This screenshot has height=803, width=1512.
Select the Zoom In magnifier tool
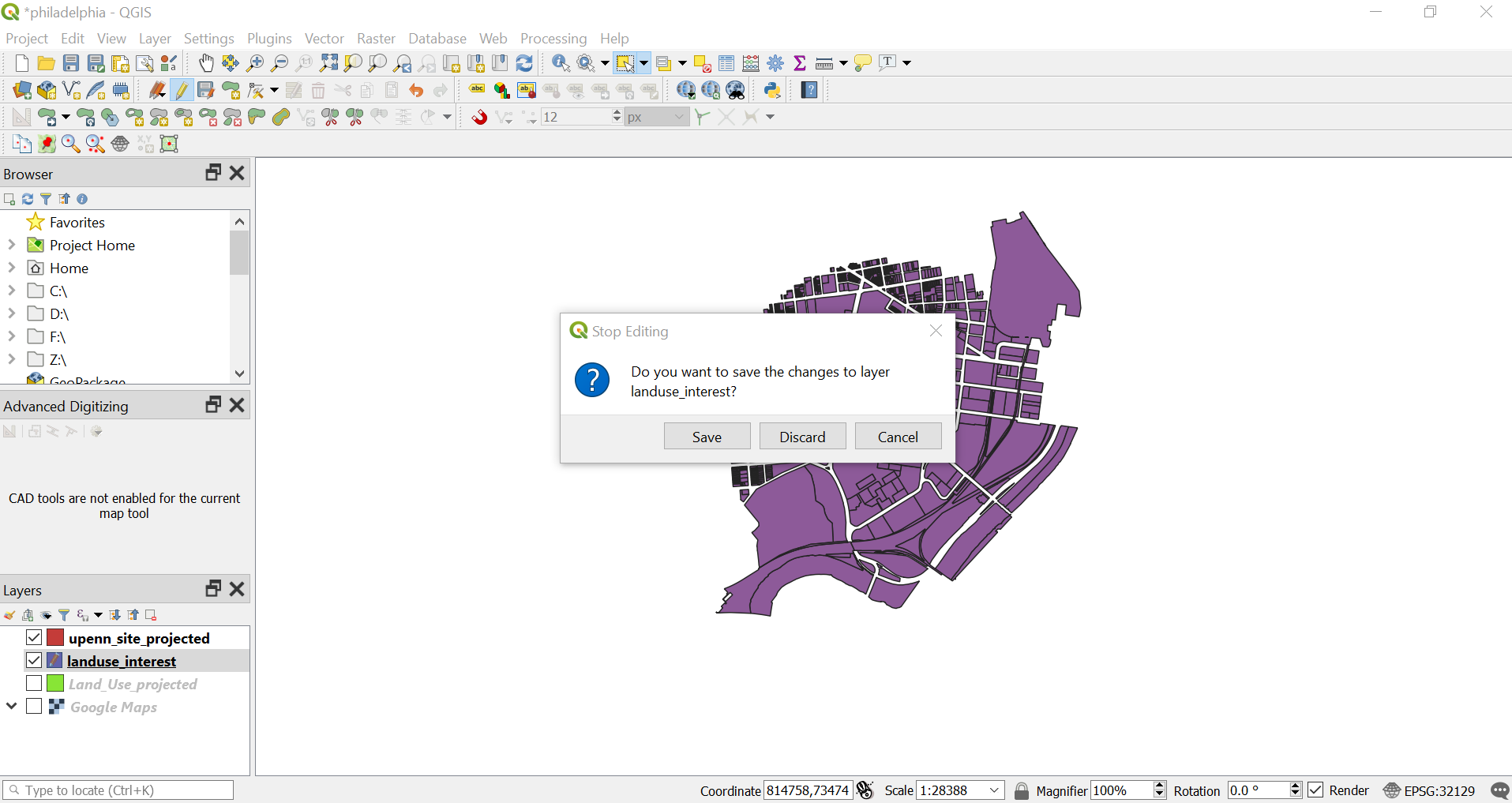coord(255,63)
